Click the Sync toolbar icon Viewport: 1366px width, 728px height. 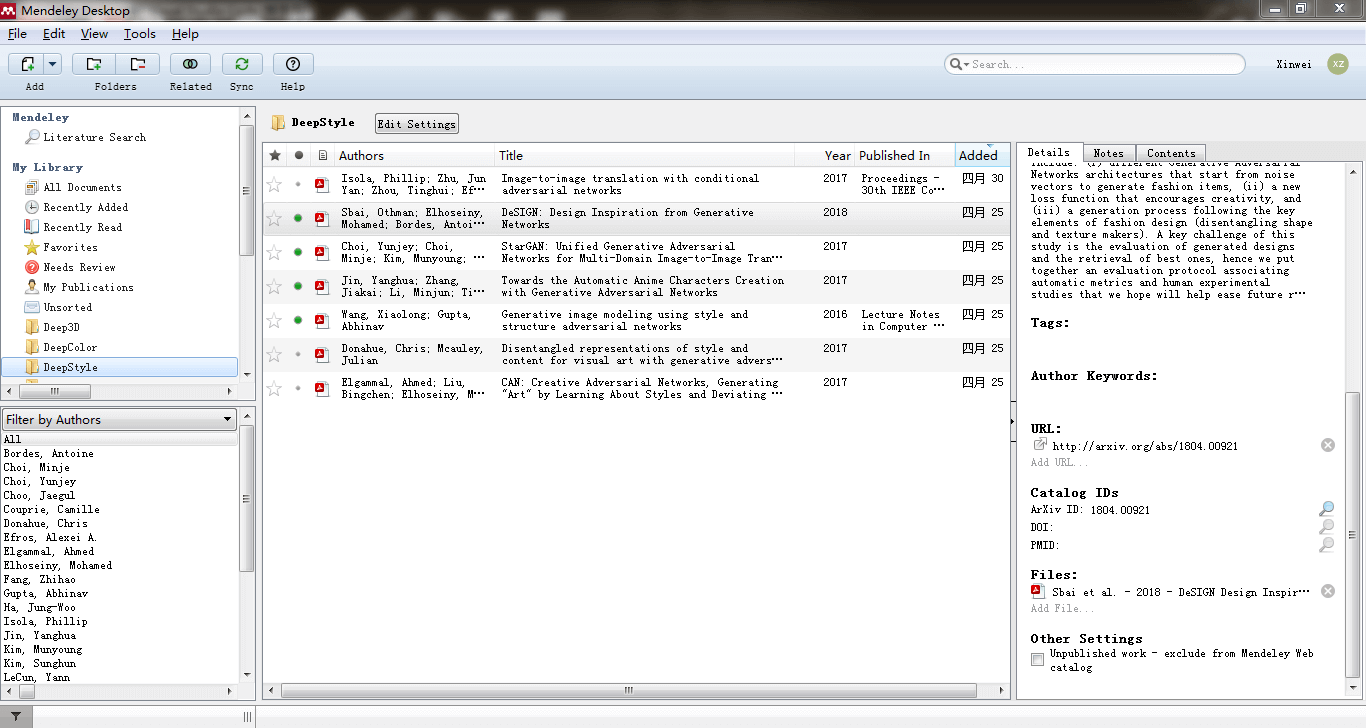pos(241,64)
